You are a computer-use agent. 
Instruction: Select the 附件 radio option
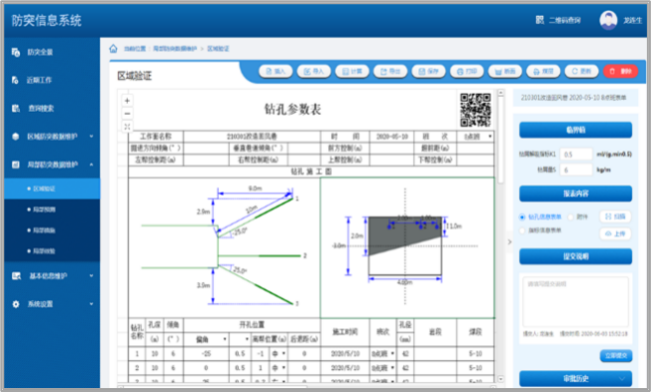coord(570,217)
